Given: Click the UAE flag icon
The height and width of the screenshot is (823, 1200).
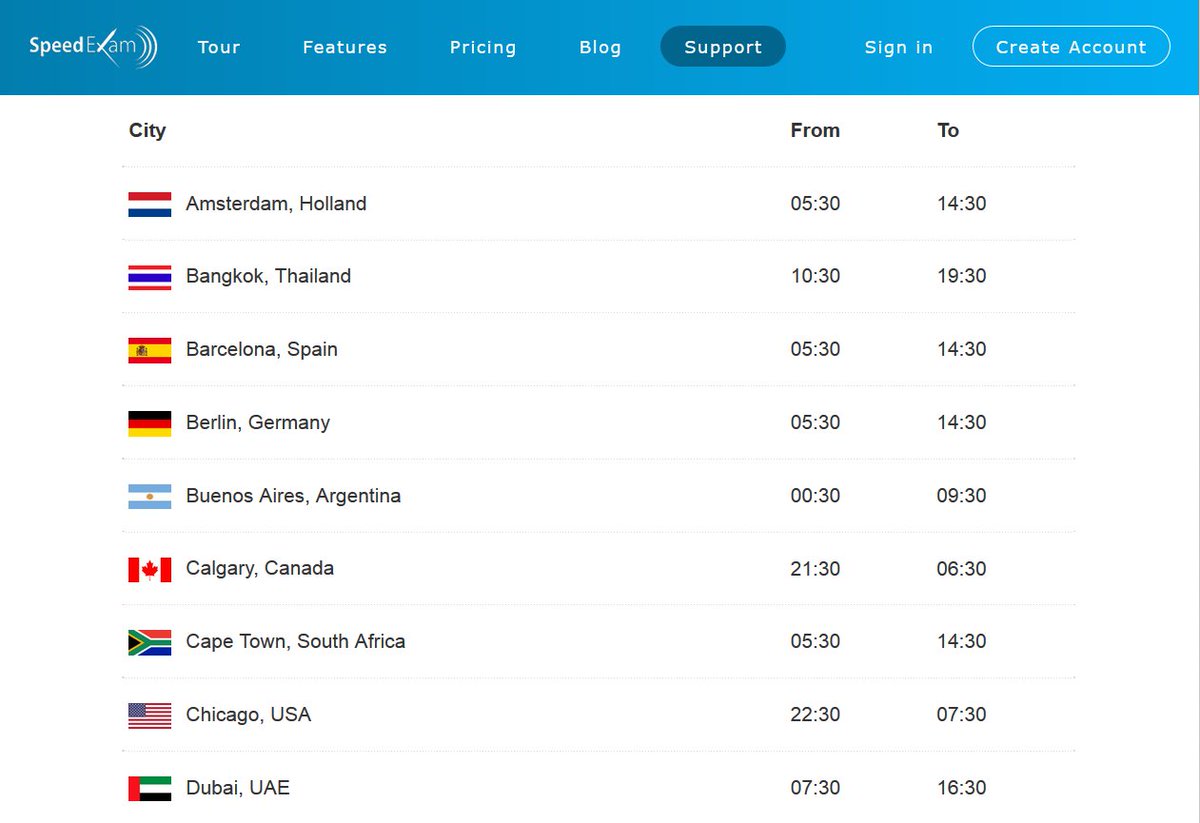Looking at the screenshot, I should coord(149,788).
